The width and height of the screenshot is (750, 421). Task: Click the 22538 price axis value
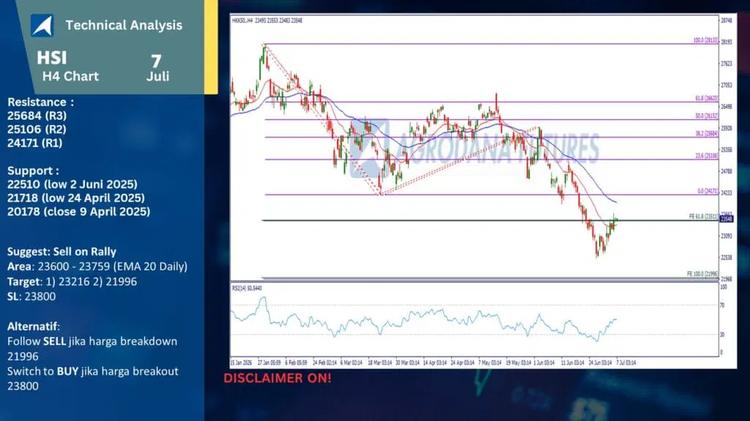[x=727, y=257]
